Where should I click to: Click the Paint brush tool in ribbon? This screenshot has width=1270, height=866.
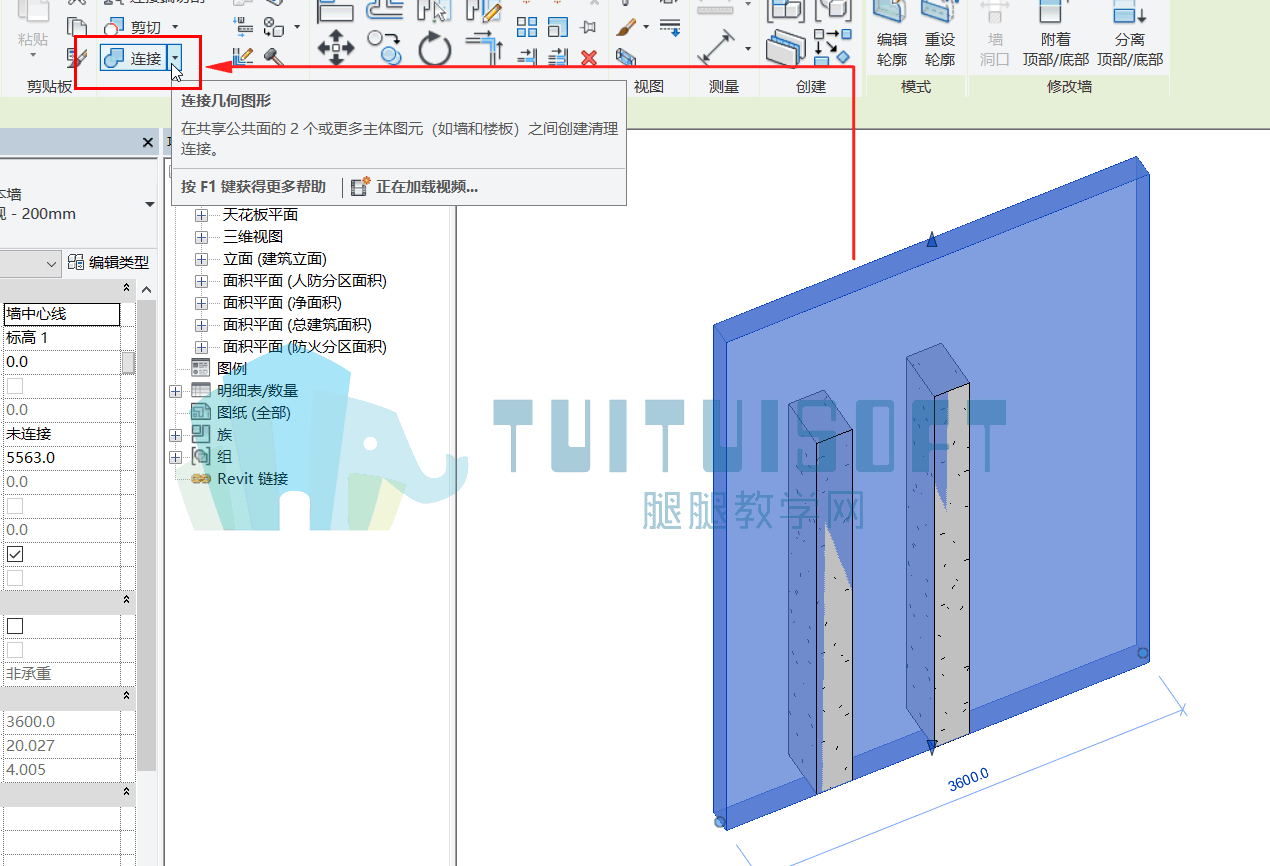click(x=627, y=26)
